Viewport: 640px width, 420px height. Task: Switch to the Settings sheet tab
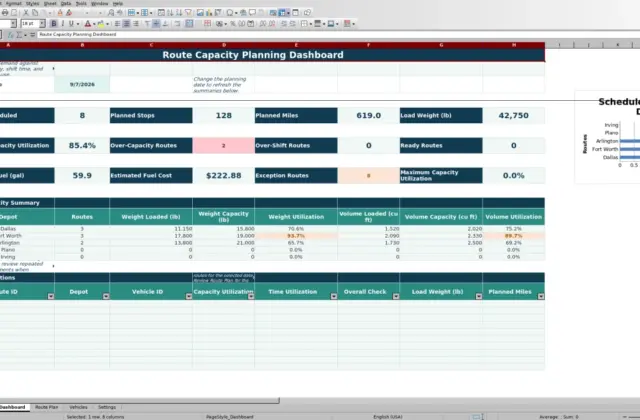pyautogui.click(x=107, y=407)
